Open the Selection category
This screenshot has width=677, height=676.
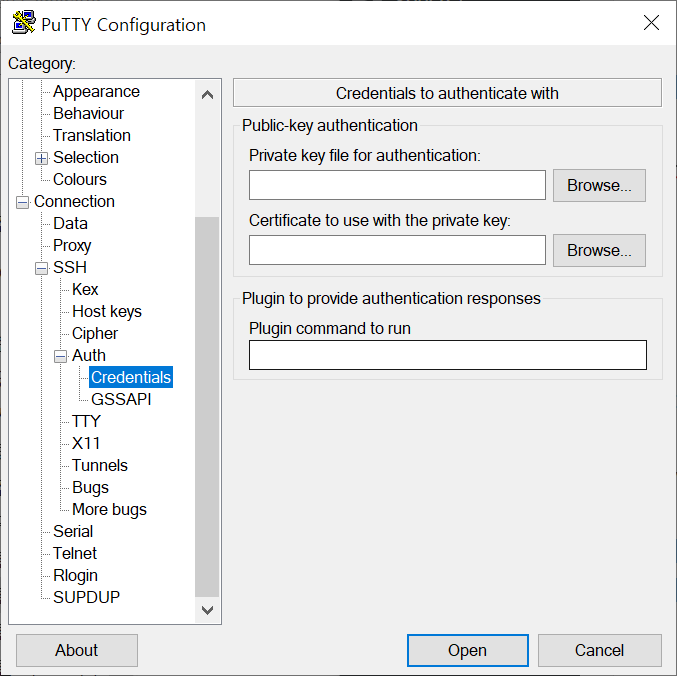(x=85, y=158)
